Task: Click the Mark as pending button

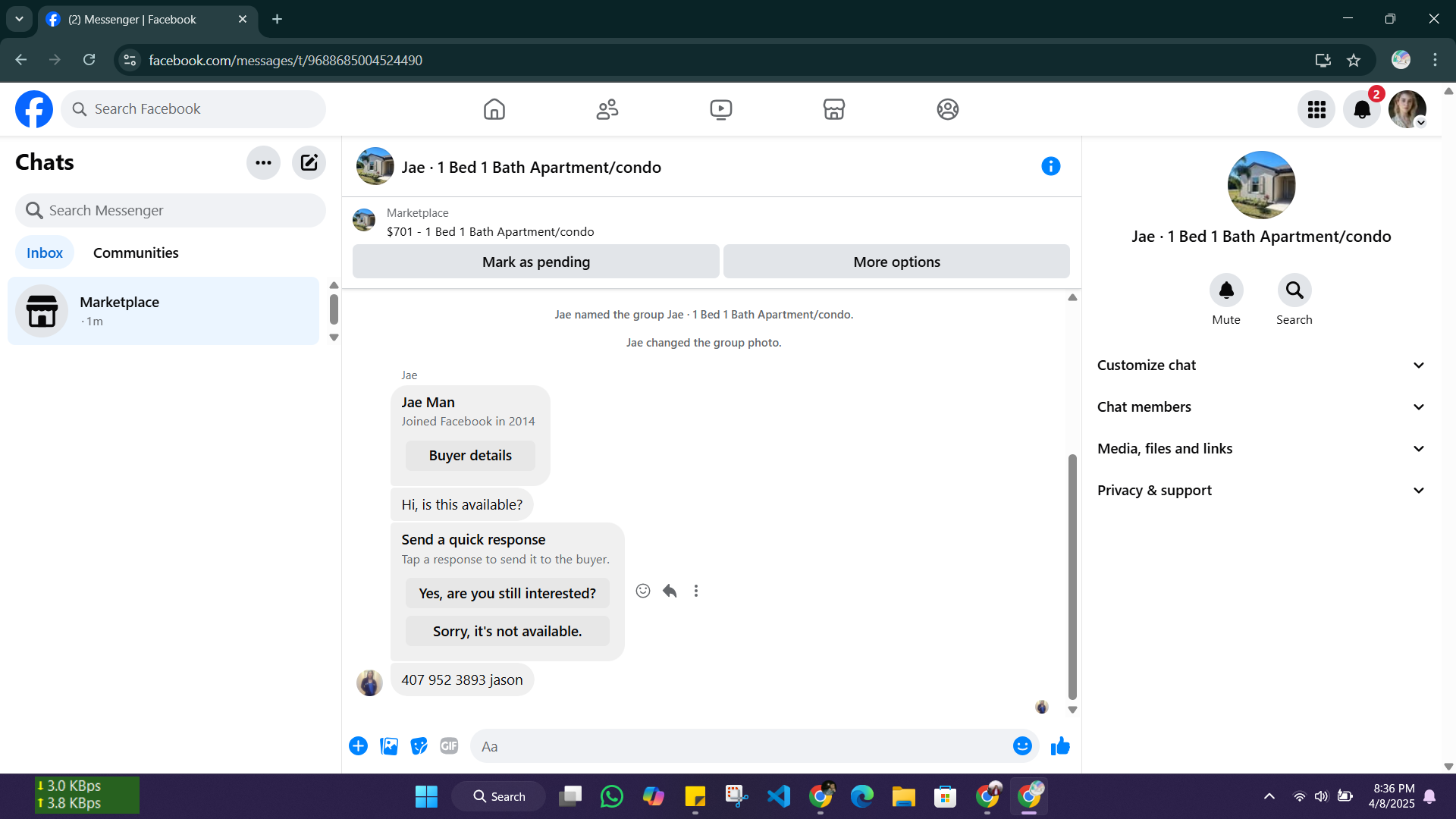Action: pos(535,262)
